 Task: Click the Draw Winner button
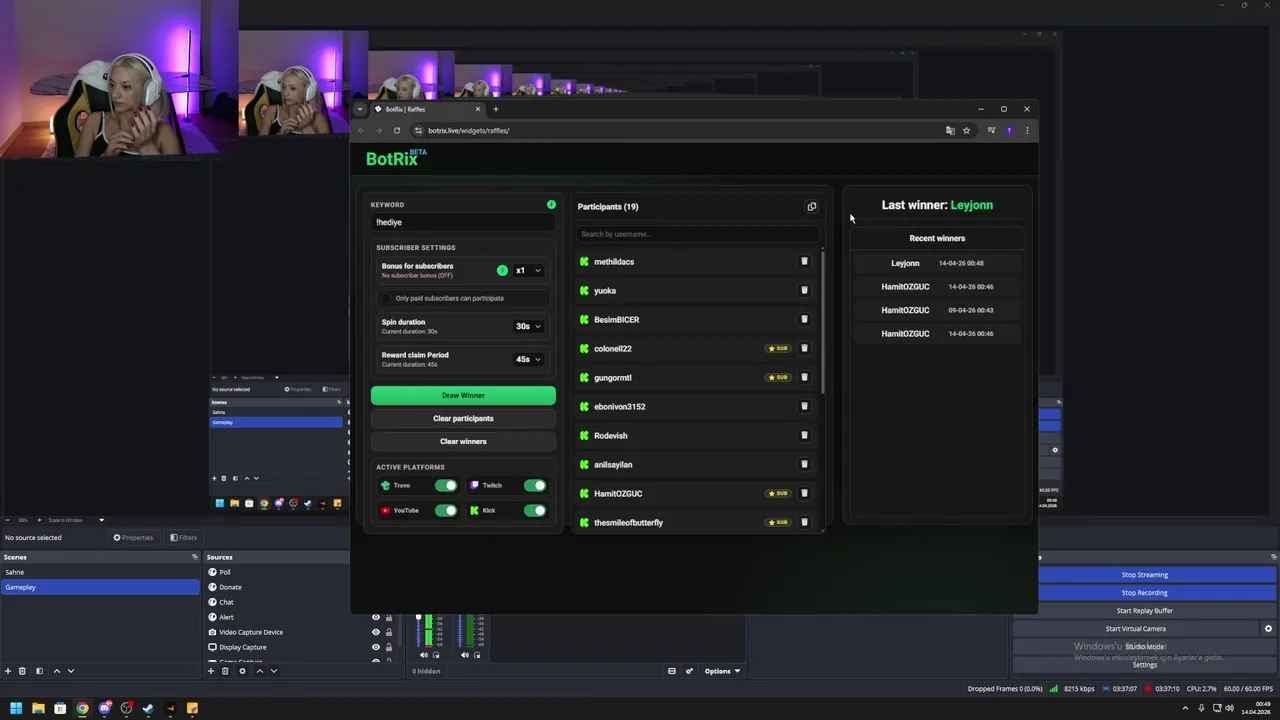463,396
